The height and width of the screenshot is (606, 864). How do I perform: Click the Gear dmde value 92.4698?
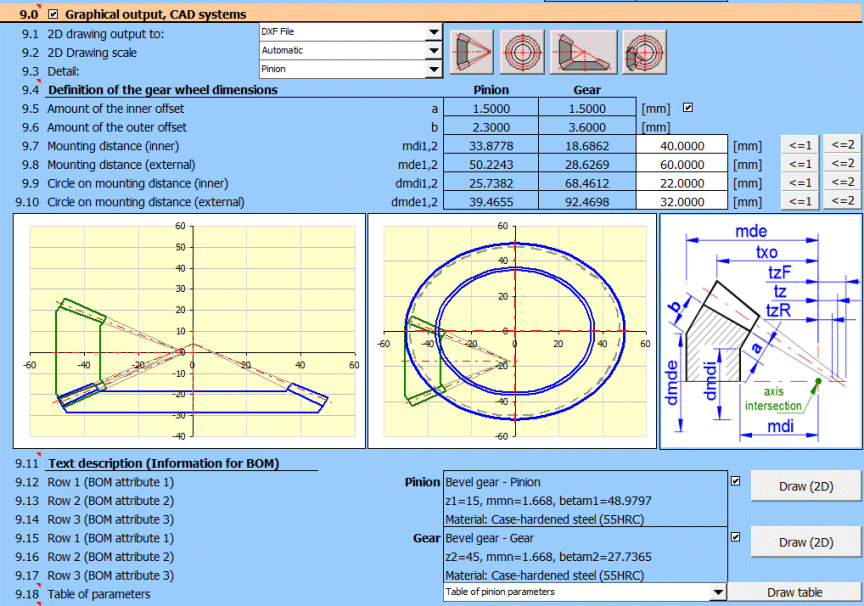587,202
